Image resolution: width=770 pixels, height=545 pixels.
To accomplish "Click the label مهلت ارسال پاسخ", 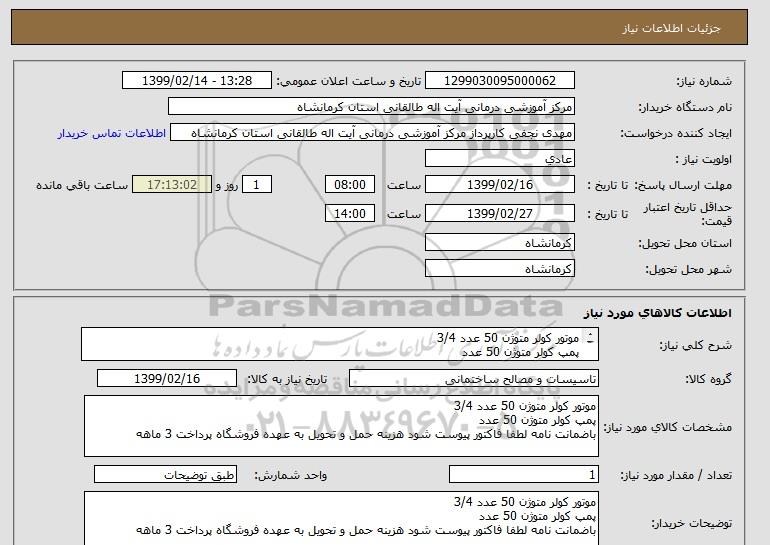I will (x=683, y=185).
